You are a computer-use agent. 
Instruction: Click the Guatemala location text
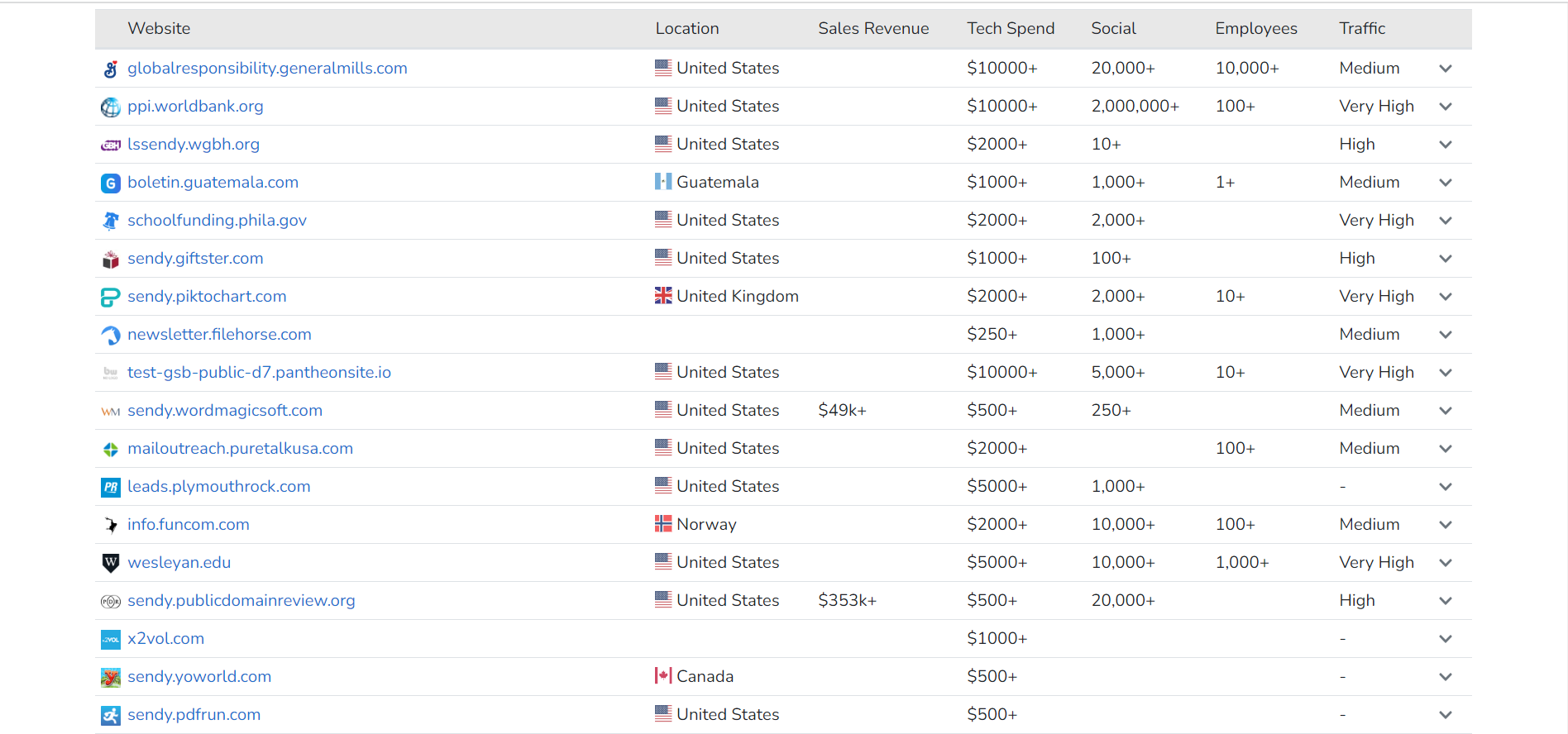717,182
